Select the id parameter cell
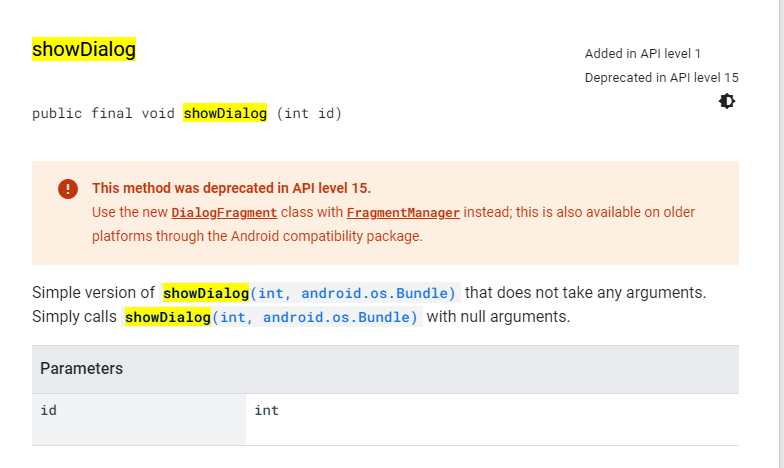Image resolution: width=784 pixels, height=468 pixels. click(x=139, y=419)
